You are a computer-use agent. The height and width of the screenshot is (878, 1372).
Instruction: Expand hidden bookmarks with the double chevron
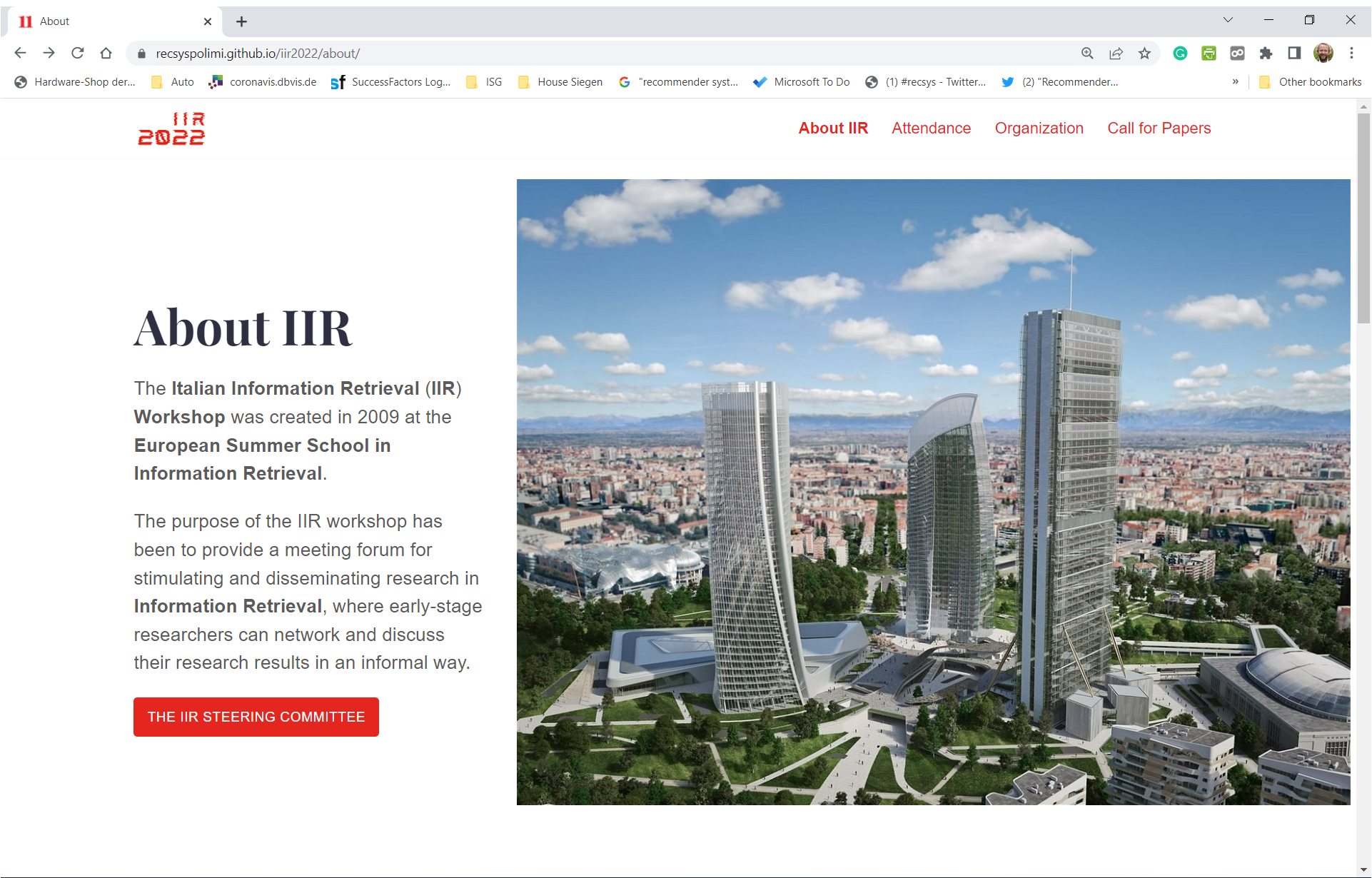click(x=1236, y=82)
